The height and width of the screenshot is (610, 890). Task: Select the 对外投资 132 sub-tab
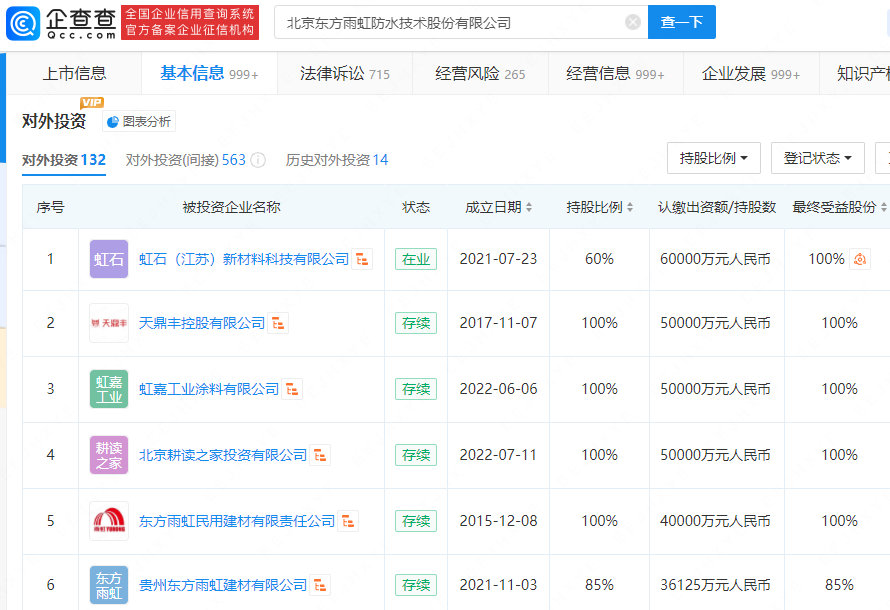pos(64,160)
